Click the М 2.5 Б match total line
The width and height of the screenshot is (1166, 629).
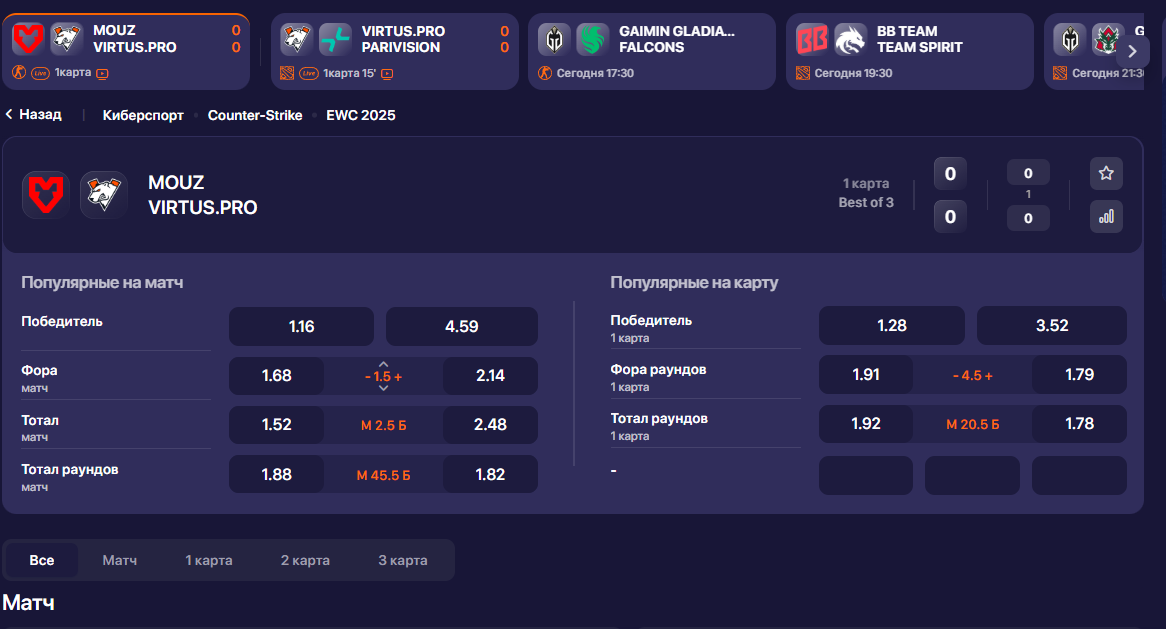[384, 425]
